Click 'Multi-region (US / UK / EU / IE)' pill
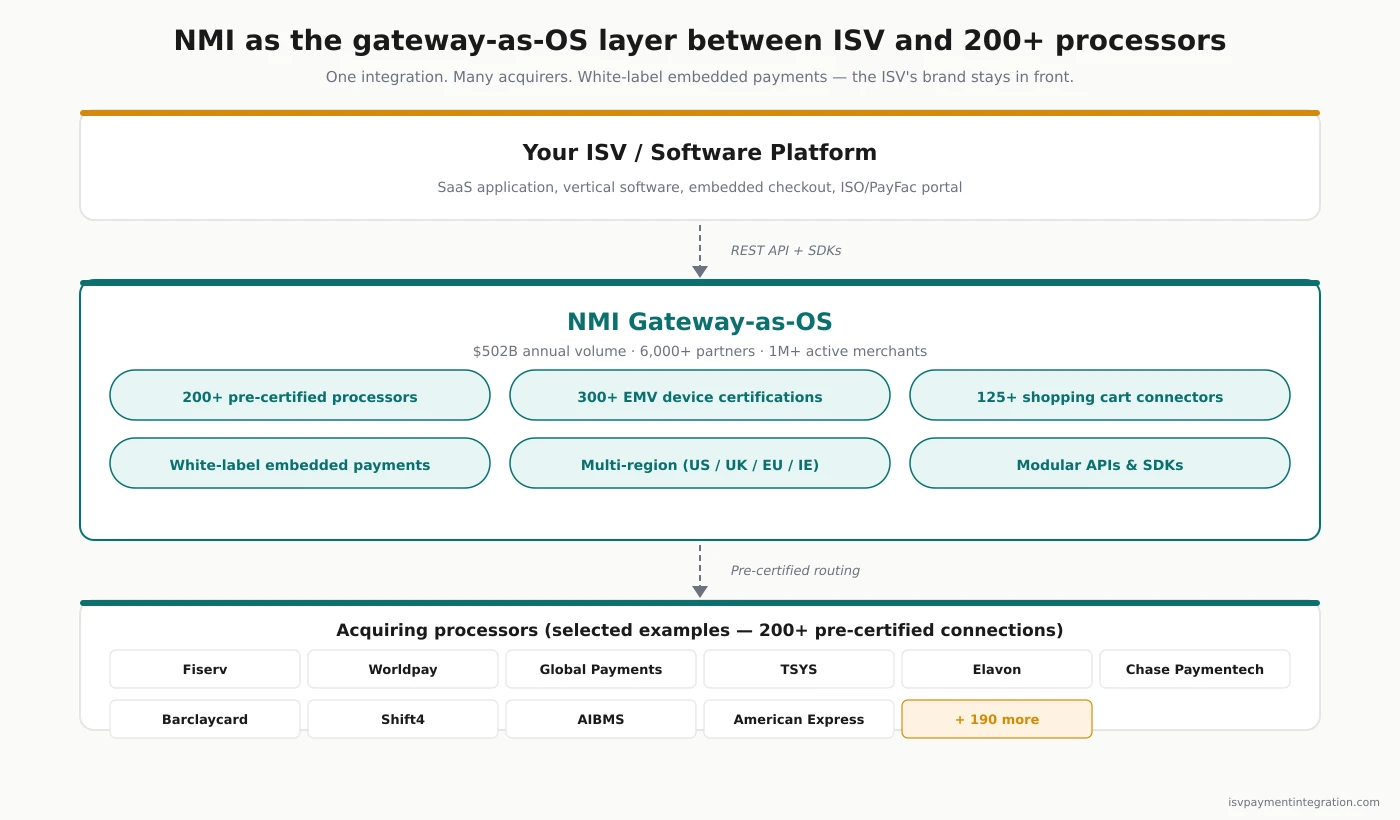This screenshot has height=820, width=1400. point(700,463)
